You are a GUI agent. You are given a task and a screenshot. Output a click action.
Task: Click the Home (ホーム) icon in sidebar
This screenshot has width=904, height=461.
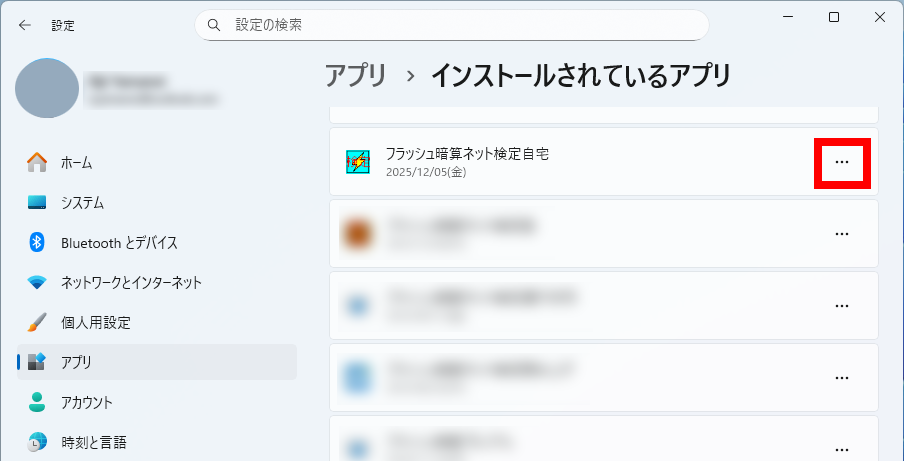37,162
